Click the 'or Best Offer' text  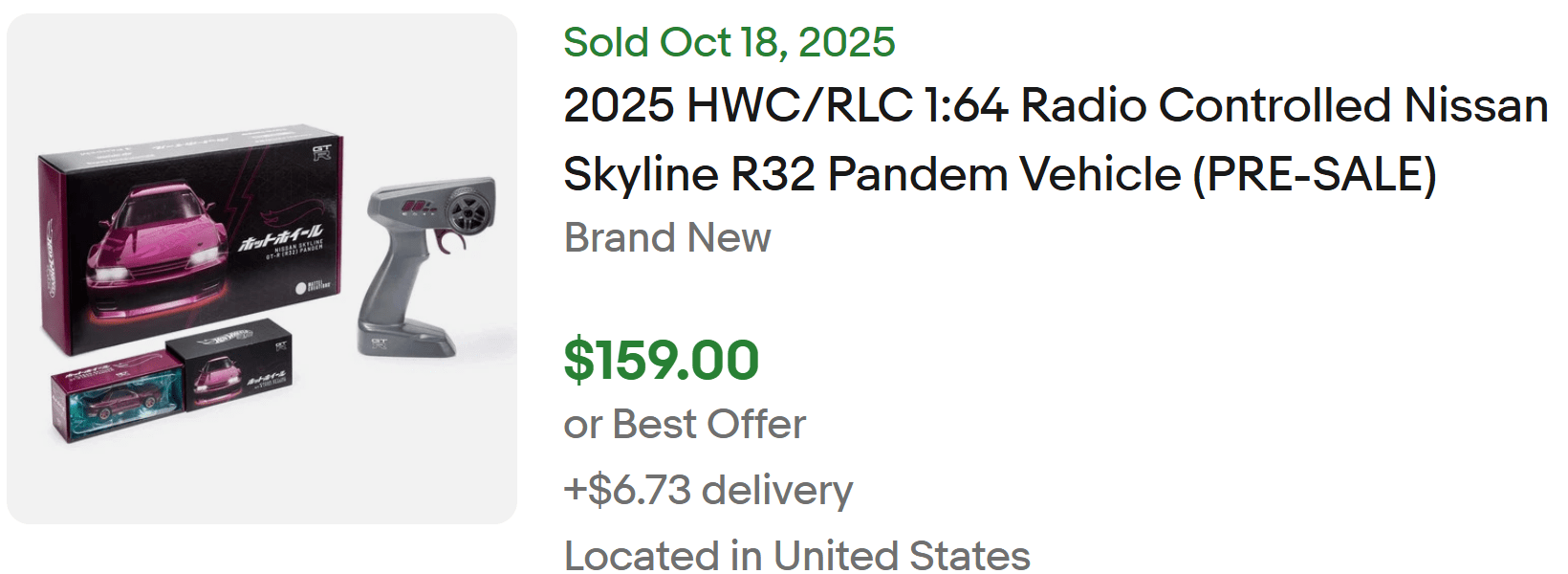685,424
